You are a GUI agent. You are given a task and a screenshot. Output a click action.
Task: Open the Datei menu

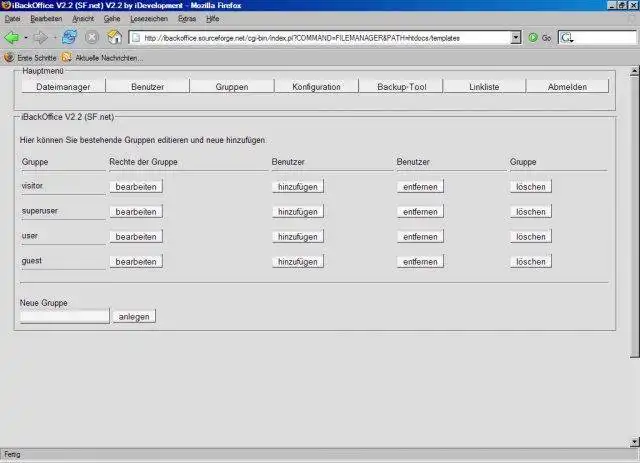tap(12, 19)
